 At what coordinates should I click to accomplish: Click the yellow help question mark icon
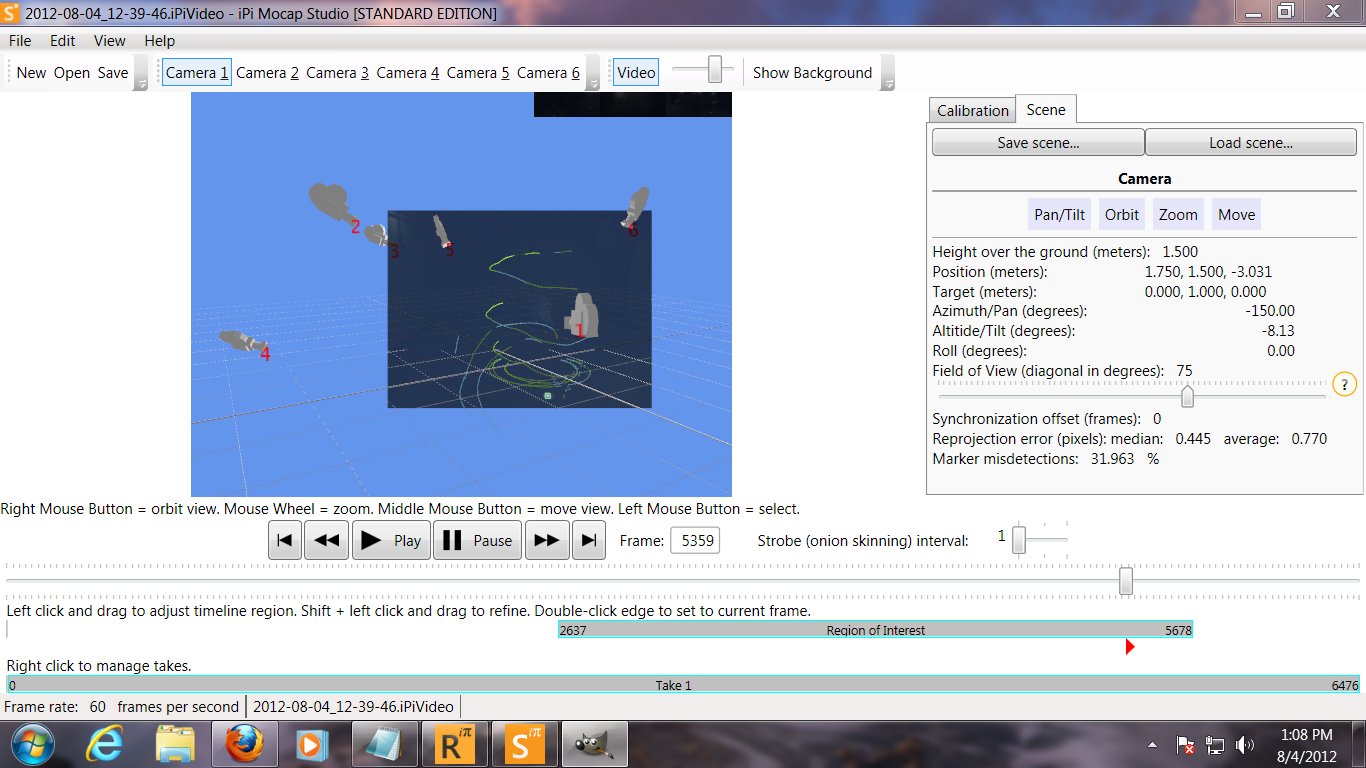pyautogui.click(x=1345, y=384)
